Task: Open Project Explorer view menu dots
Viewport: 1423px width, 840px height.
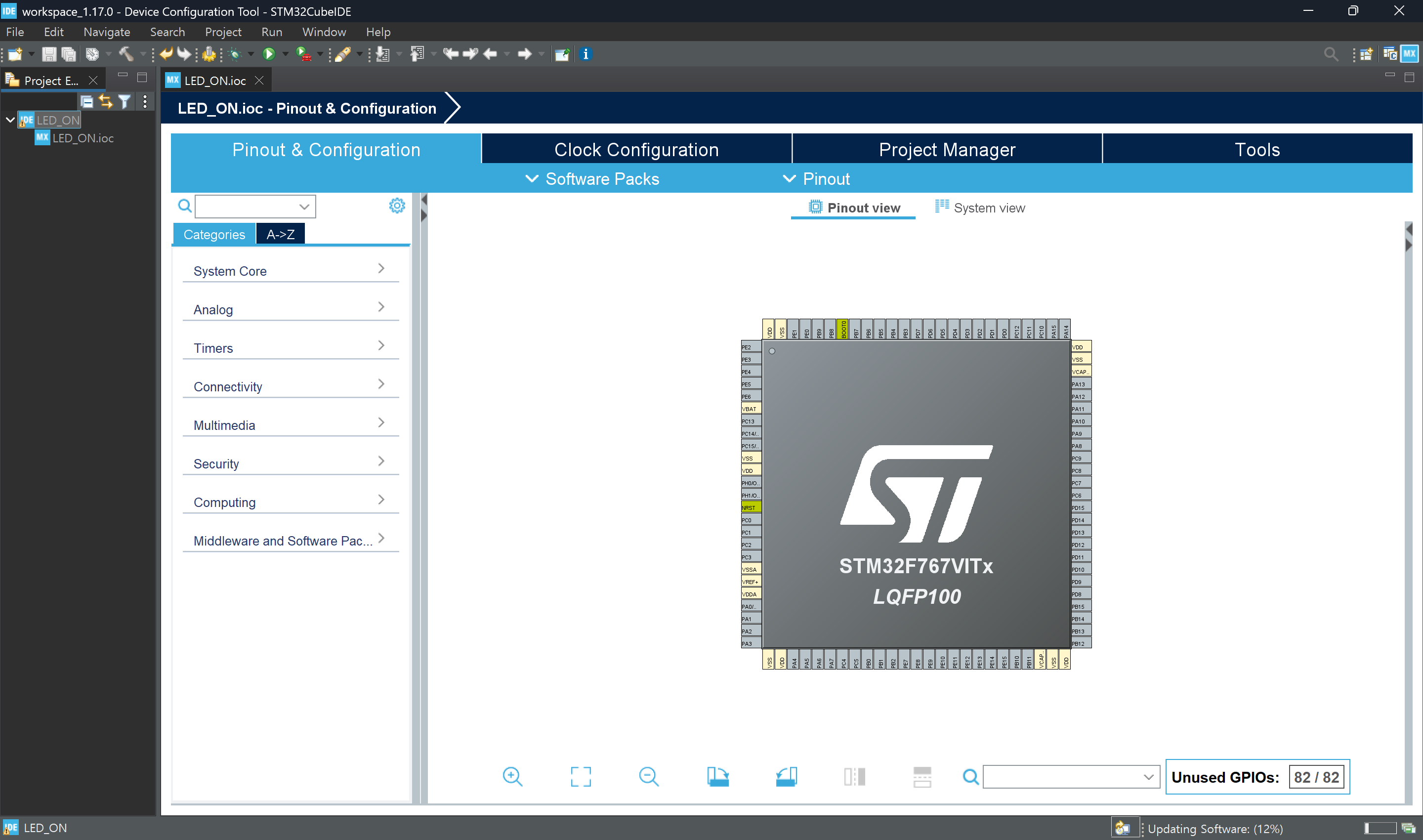Action: 145,101
